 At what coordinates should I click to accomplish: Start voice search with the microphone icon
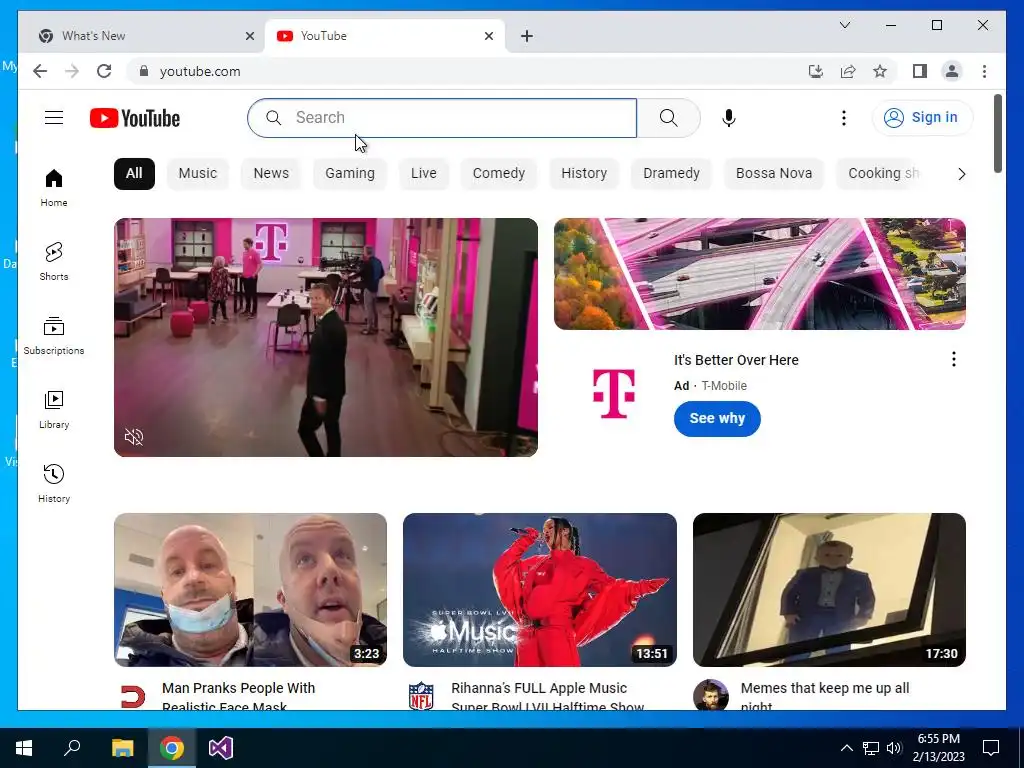point(729,118)
